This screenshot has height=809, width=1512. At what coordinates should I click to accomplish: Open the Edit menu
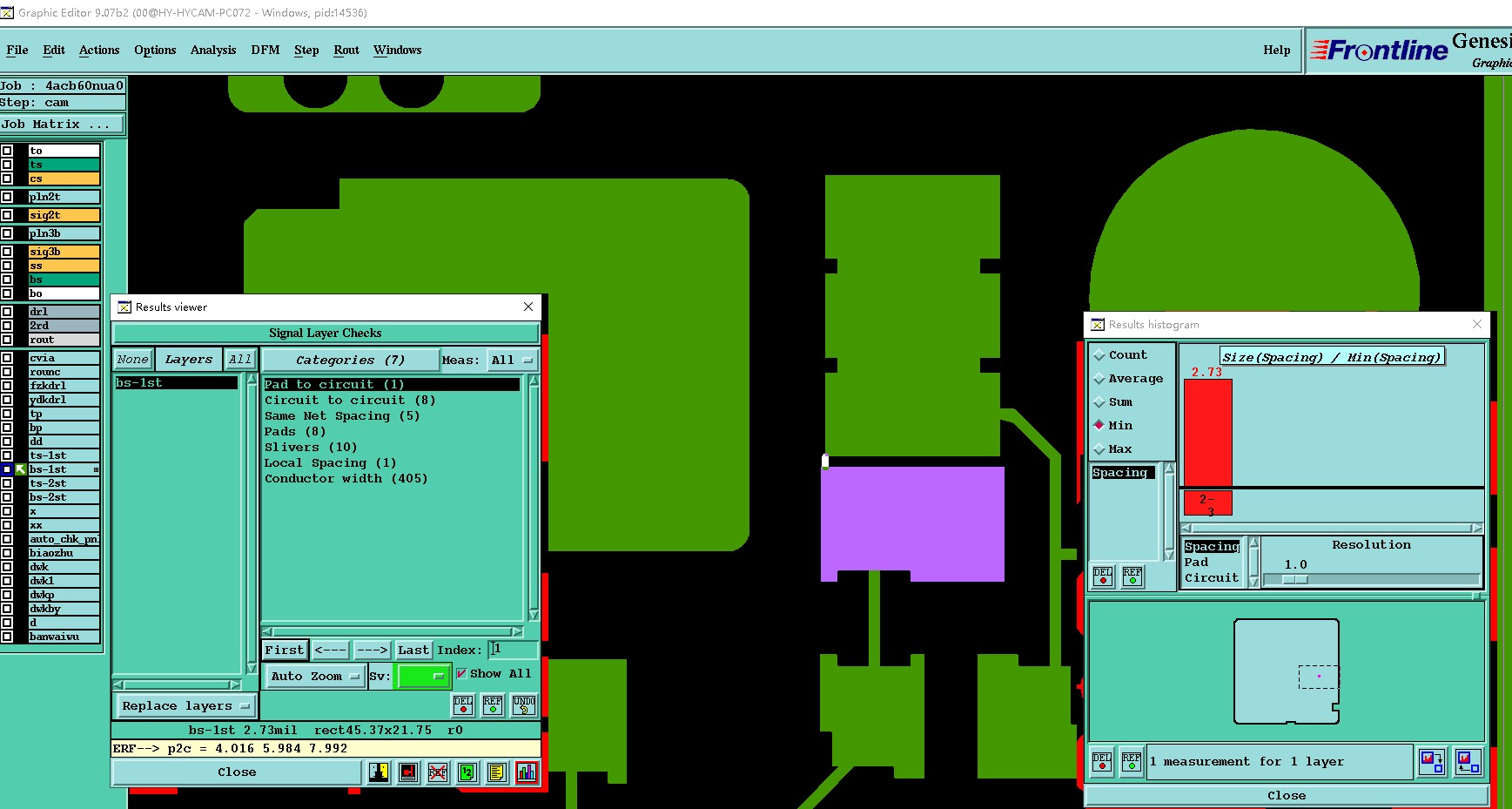[x=54, y=51]
